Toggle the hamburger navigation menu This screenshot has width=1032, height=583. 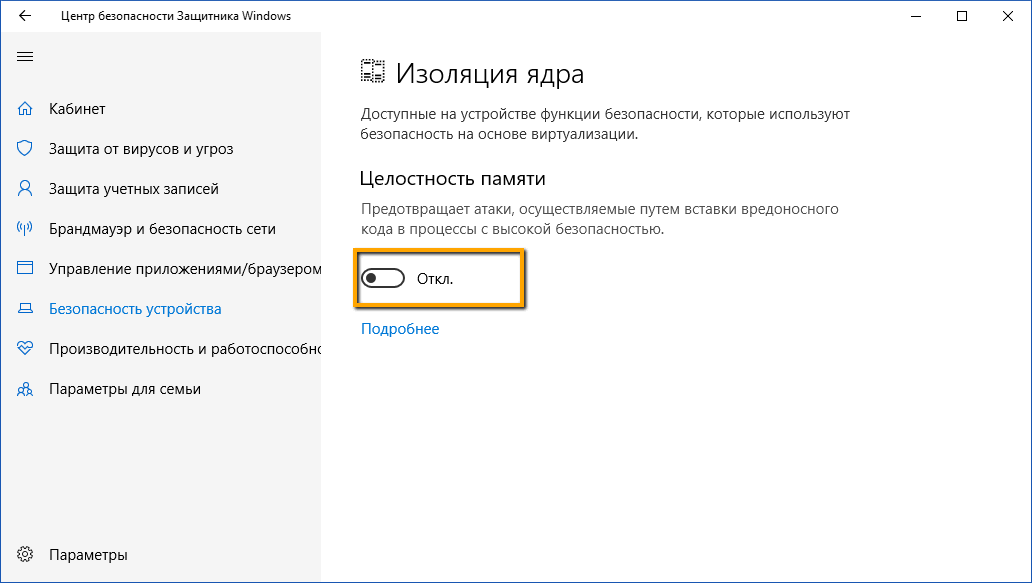point(25,56)
